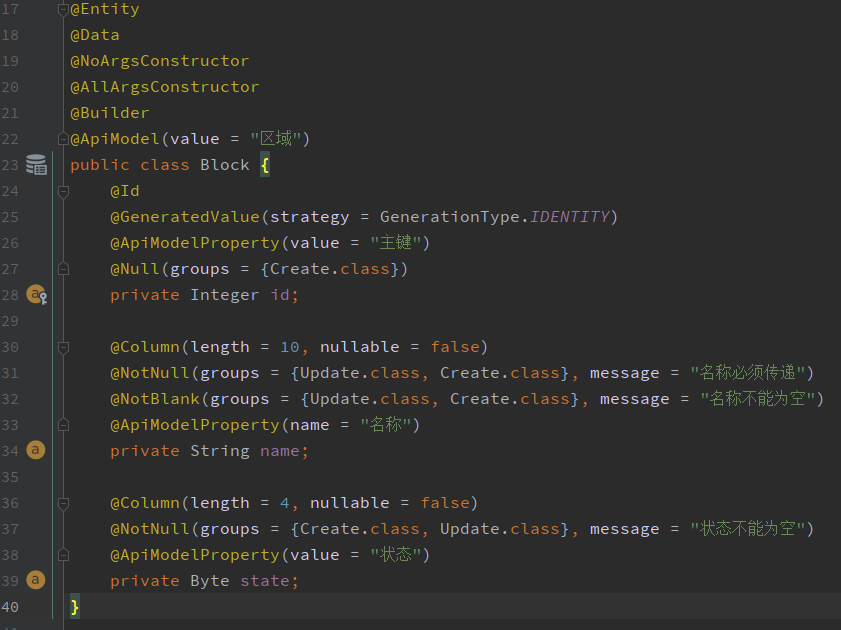The height and width of the screenshot is (630, 841).
Task: Click the String type on line 34
Action: pyautogui.click(x=220, y=451)
